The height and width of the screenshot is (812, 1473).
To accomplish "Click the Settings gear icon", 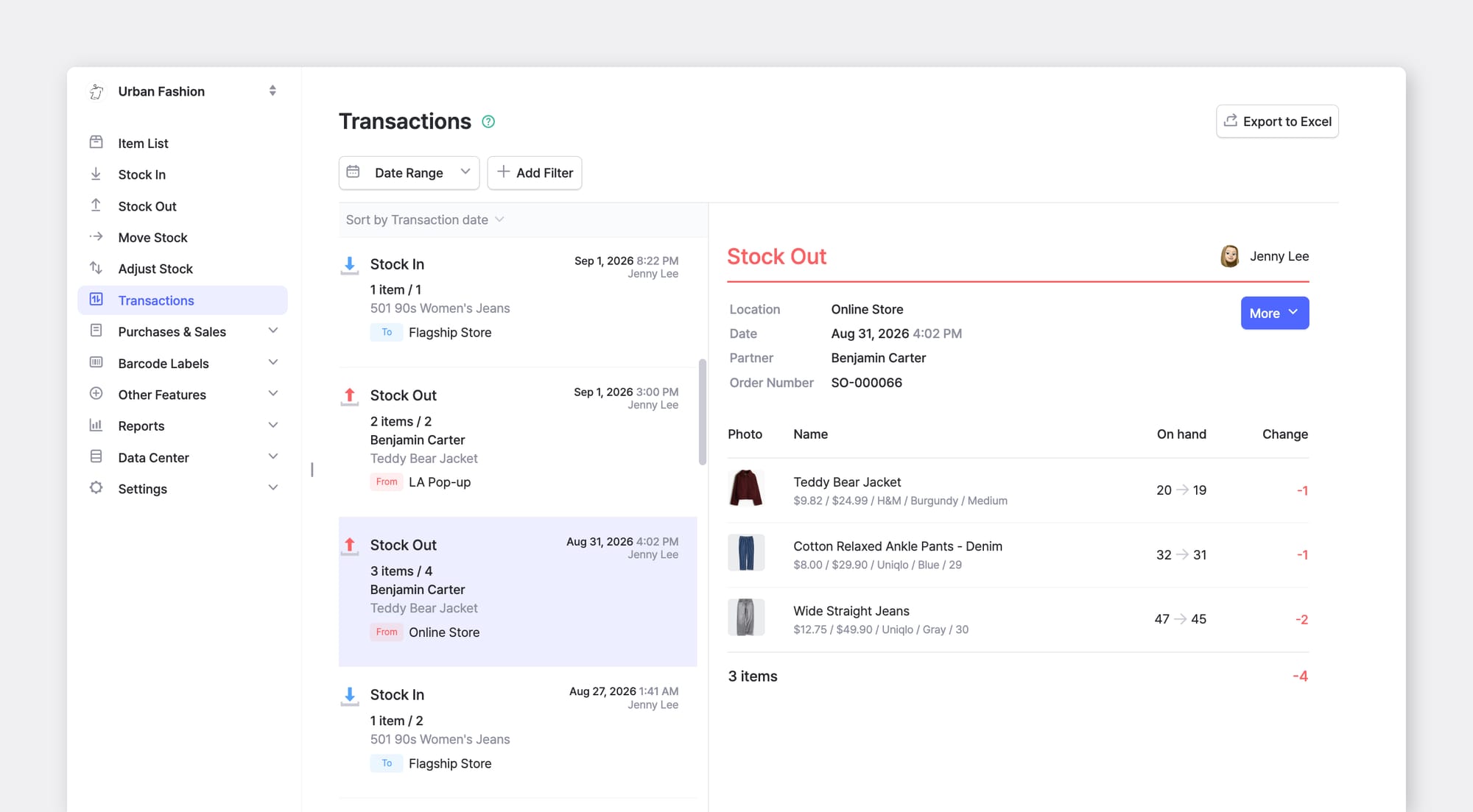I will pyautogui.click(x=96, y=488).
